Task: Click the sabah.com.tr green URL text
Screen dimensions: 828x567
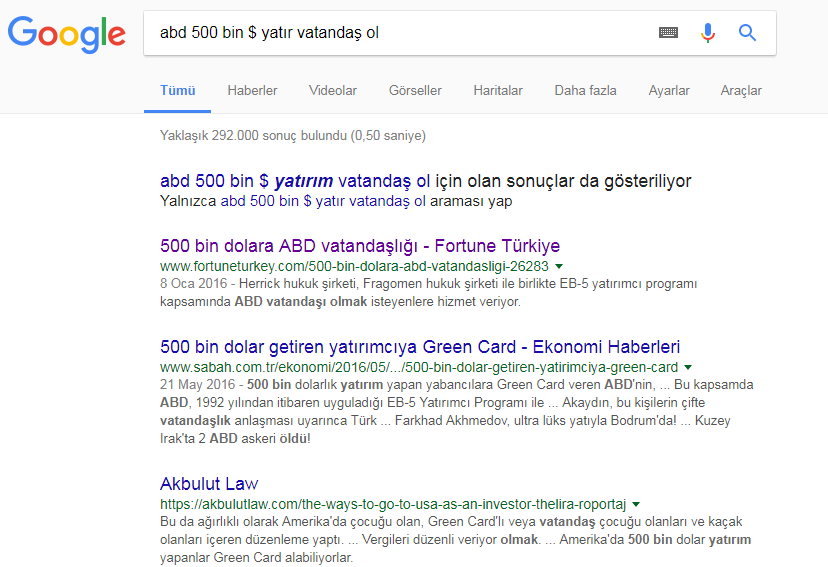Action: click(419, 367)
